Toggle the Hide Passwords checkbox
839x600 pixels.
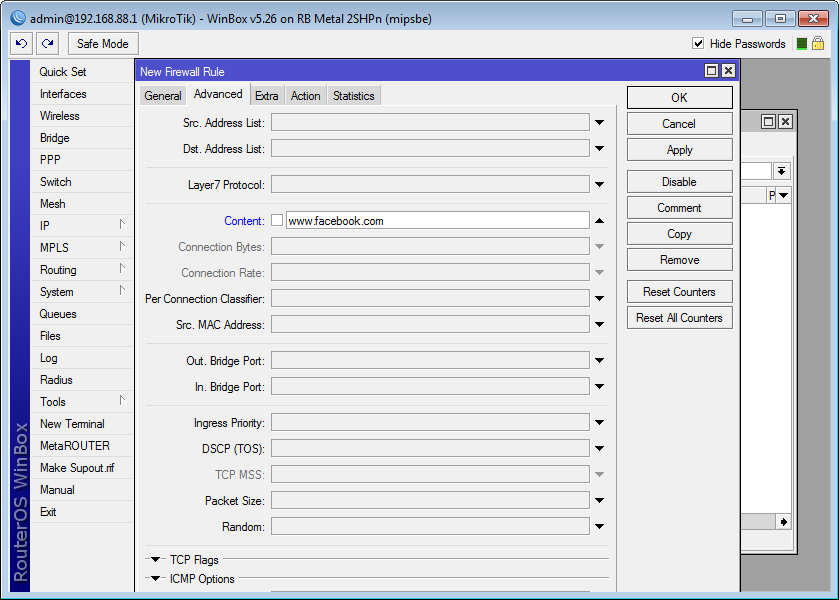pyautogui.click(x=698, y=43)
